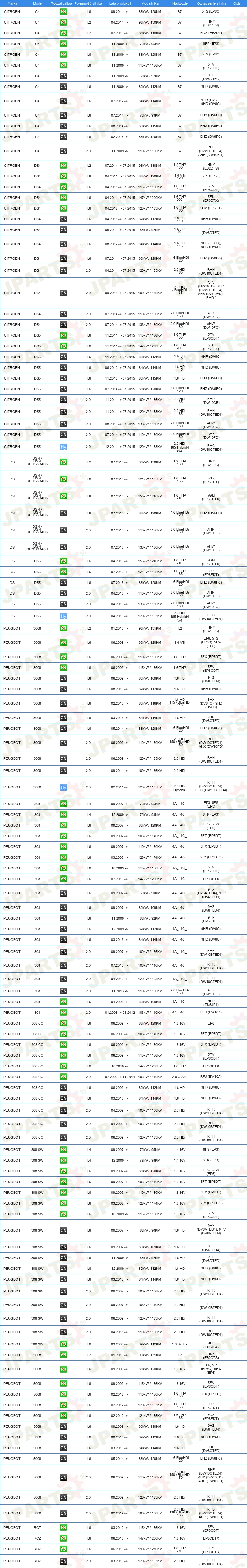Image resolution: width=247 pixels, height=1568 pixels.
Task: Select engine code BHY (DV6FD) cell
Action: tap(211, 115)
